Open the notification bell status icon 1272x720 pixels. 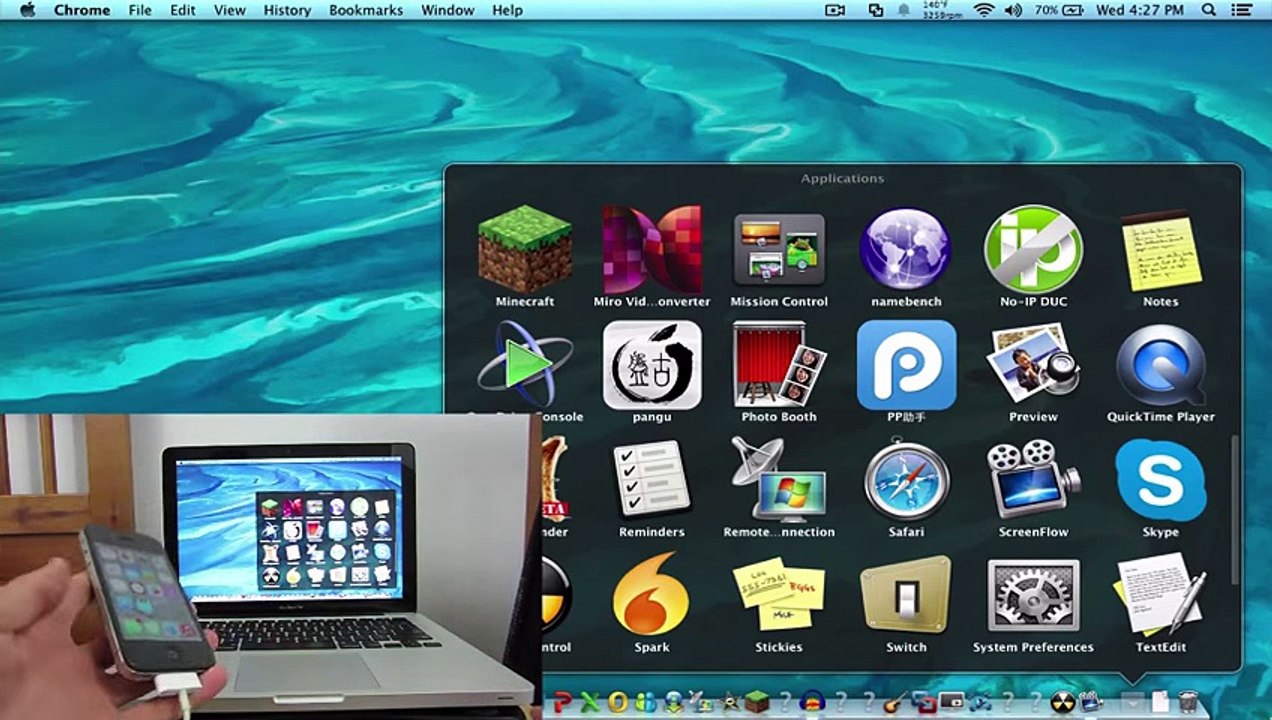(x=905, y=10)
